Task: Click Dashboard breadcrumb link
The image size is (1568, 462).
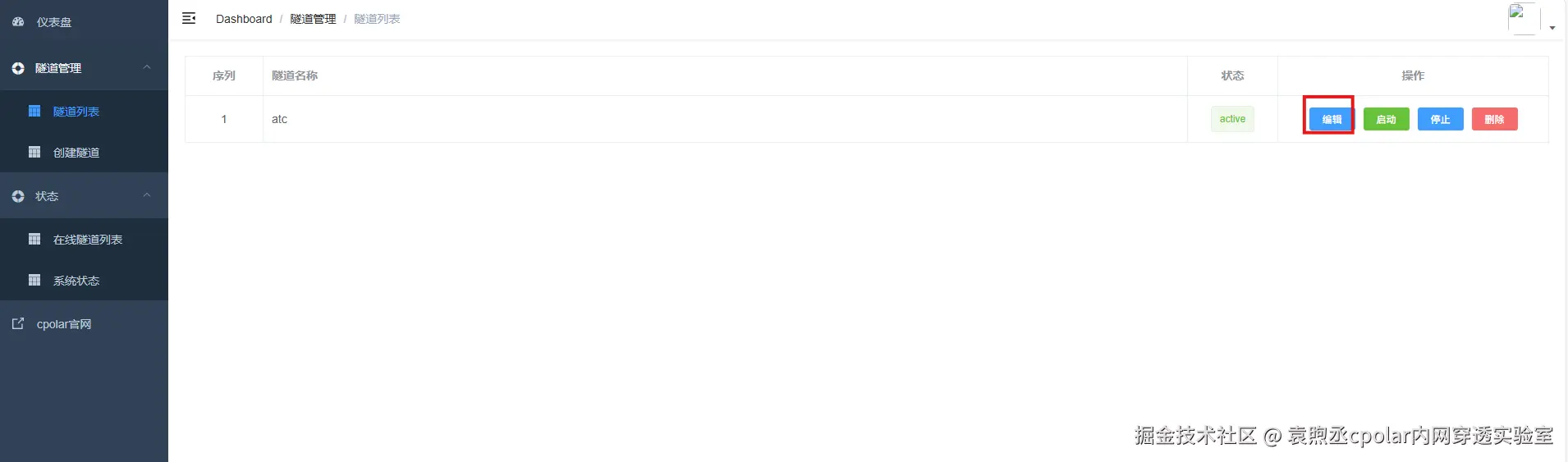Action: (x=244, y=19)
